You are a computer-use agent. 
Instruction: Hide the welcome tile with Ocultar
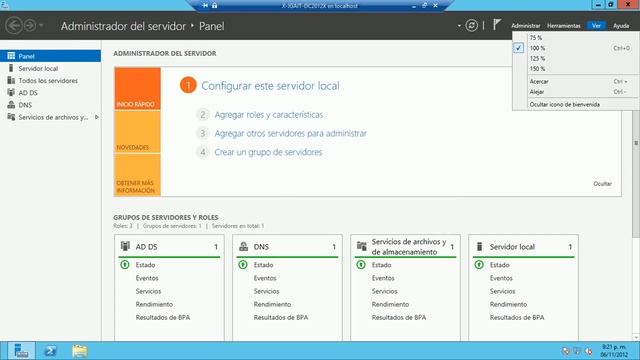point(602,184)
